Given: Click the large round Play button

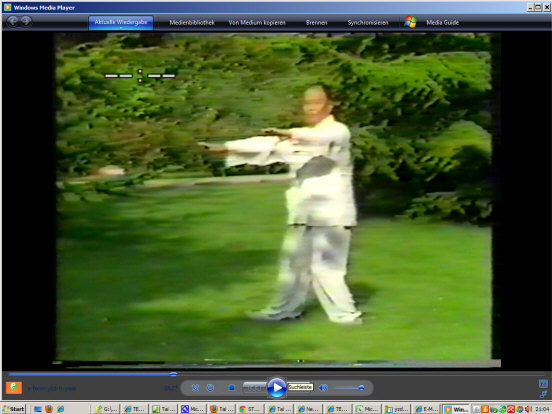Looking at the screenshot, I should [x=277, y=388].
